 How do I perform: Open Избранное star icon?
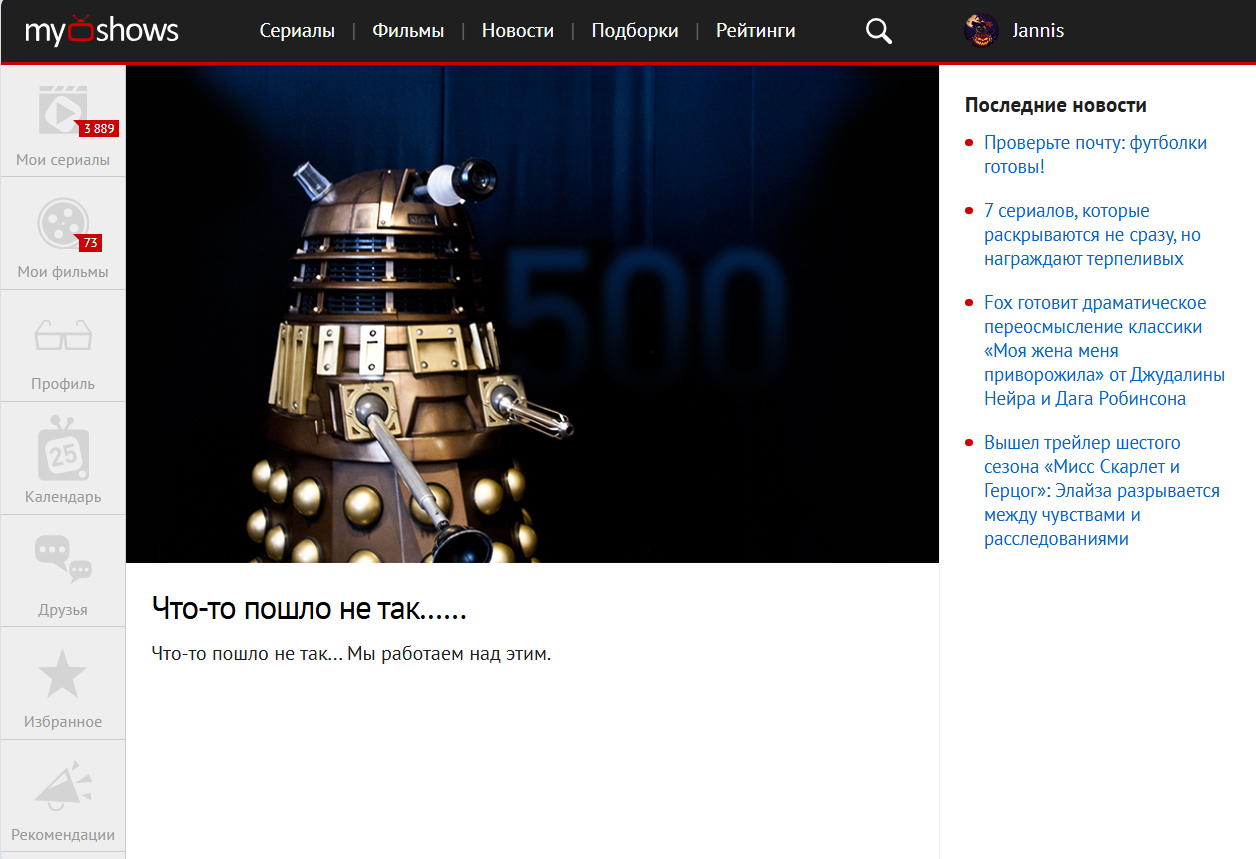pyautogui.click(x=63, y=674)
